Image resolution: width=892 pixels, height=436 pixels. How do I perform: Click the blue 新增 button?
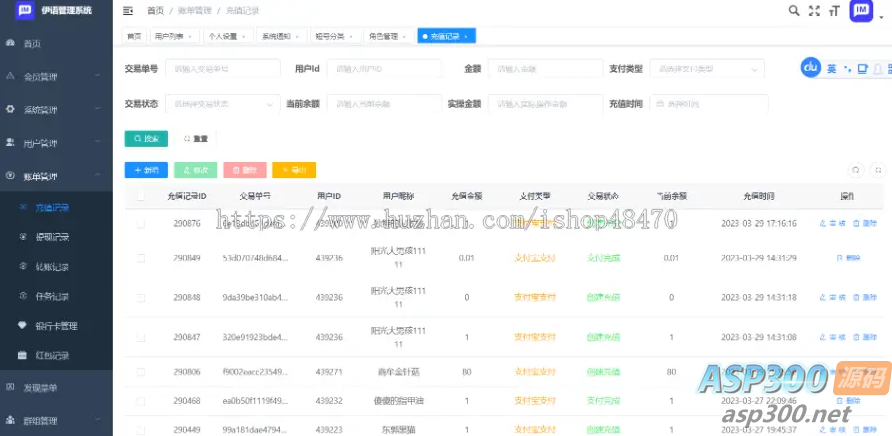pos(146,170)
